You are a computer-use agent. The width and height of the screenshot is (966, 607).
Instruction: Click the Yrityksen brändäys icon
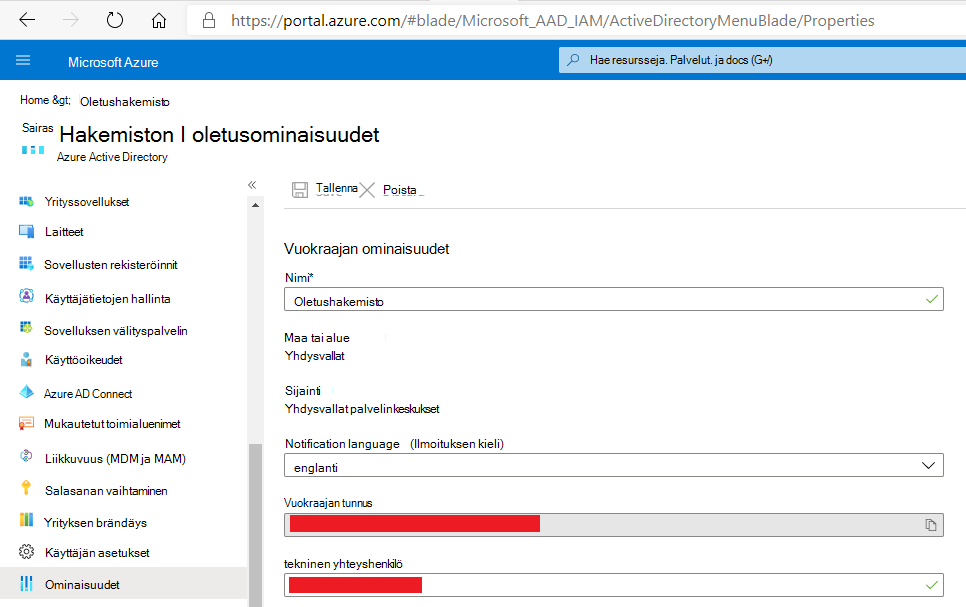tap(26, 519)
